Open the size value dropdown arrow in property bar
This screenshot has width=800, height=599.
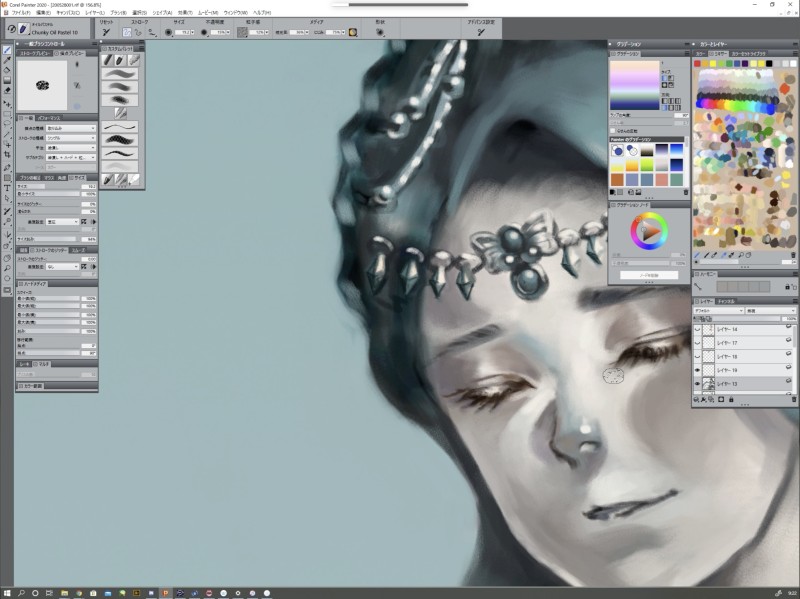192,32
